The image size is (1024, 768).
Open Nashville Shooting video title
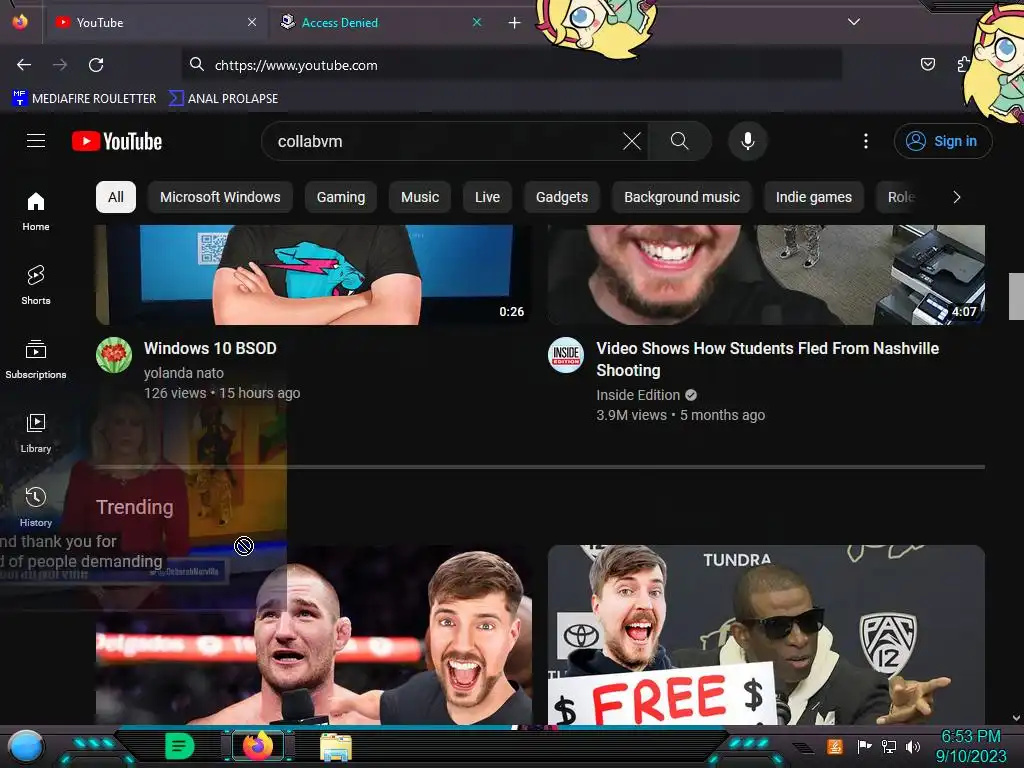(767, 359)
